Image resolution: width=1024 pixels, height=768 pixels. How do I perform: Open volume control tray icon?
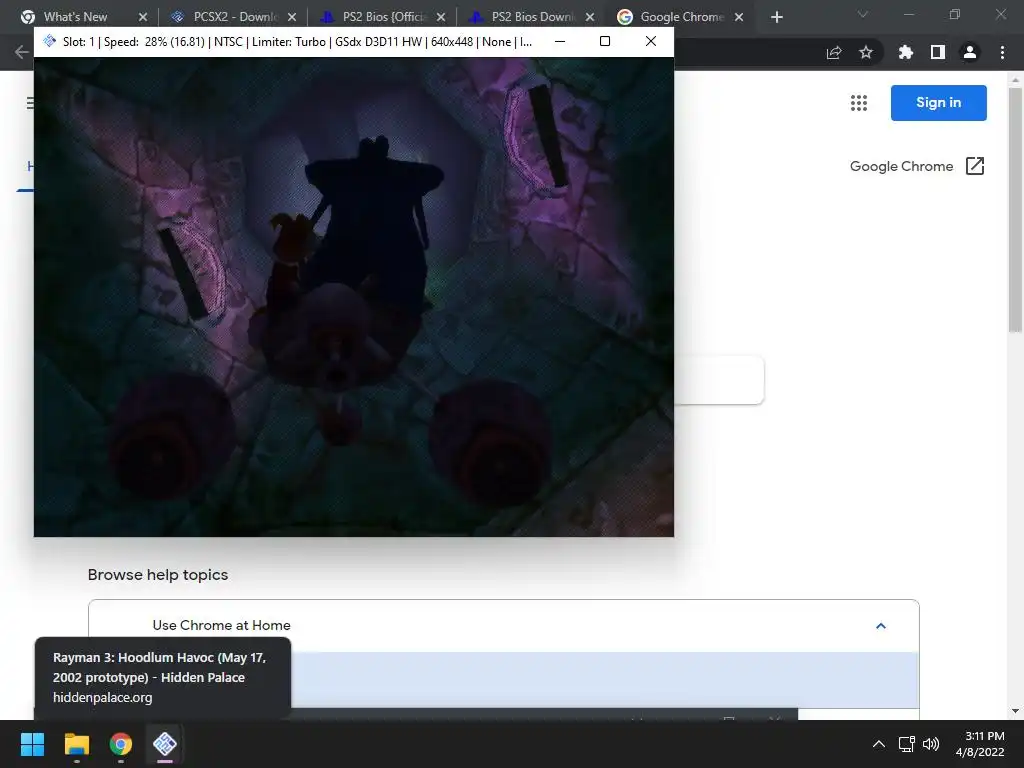(x=931, y=744)
